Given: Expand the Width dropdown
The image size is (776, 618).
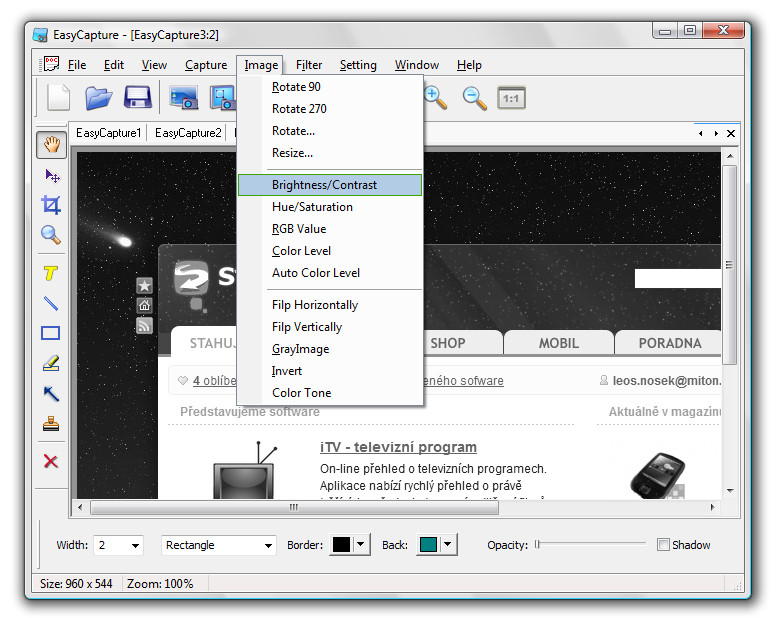Looking at the screenshot, I should 135,546.
